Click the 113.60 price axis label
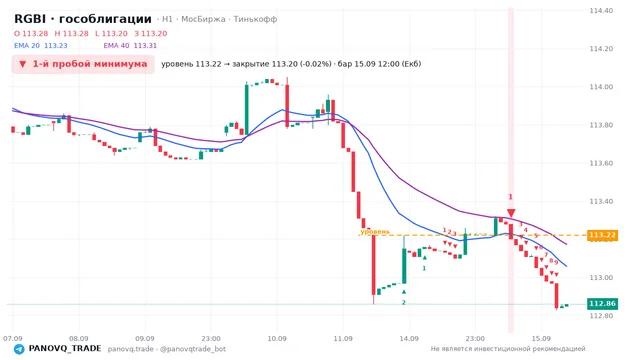The image size is (640, 360). pos(601,163)
